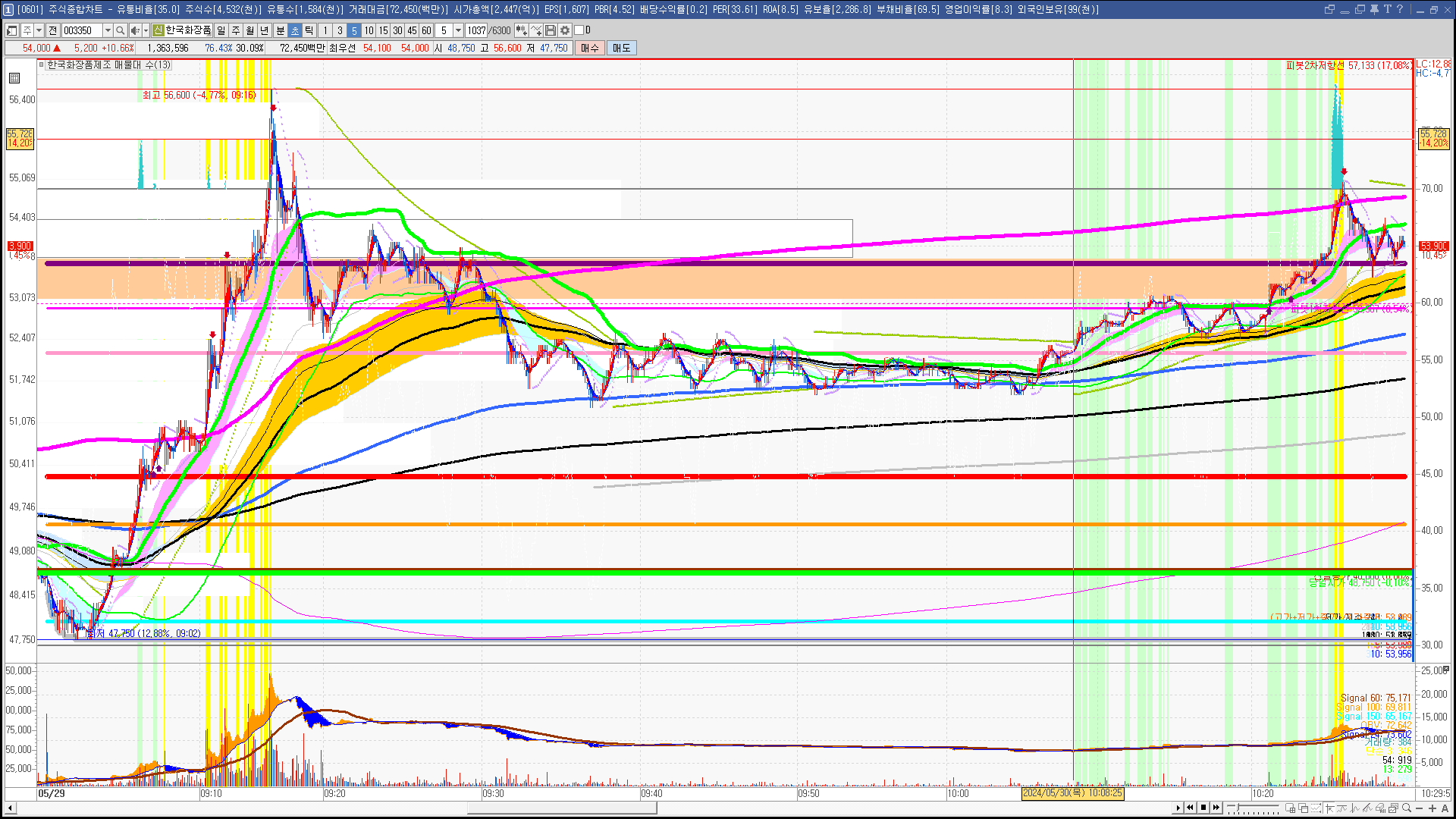Select the 일 (daily) chart period toggle
The image size is (1456, 819).
[221, 30]
